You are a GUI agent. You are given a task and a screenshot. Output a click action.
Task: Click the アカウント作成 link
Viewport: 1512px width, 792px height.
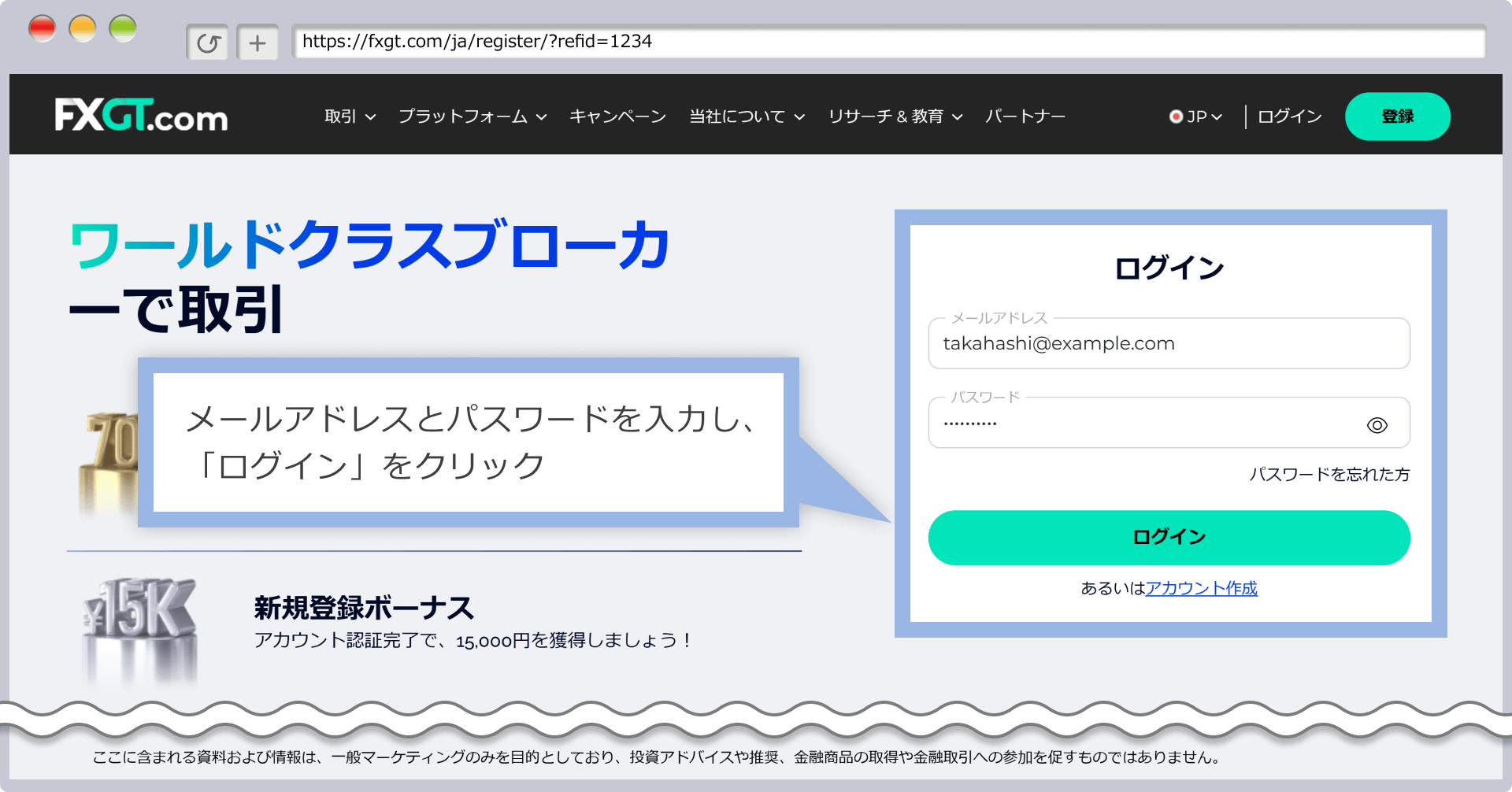1201,588
